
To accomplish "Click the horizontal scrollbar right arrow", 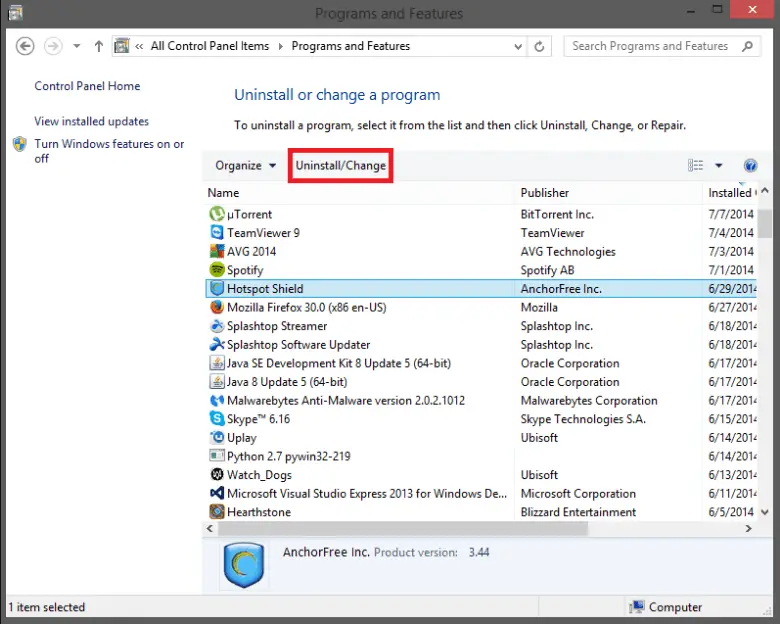I will [x=749, y=529].
